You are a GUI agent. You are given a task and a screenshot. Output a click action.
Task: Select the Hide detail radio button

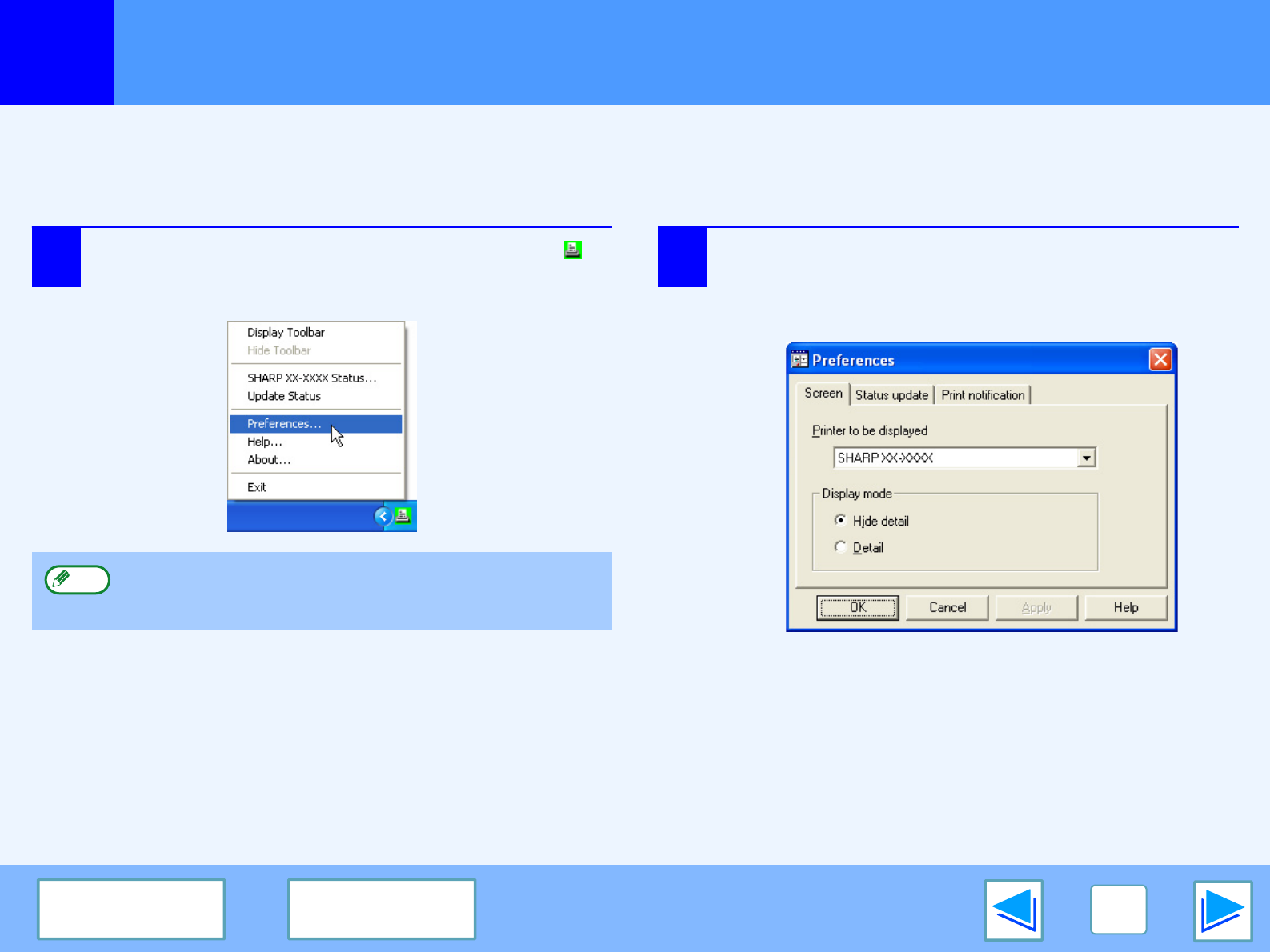840,521
